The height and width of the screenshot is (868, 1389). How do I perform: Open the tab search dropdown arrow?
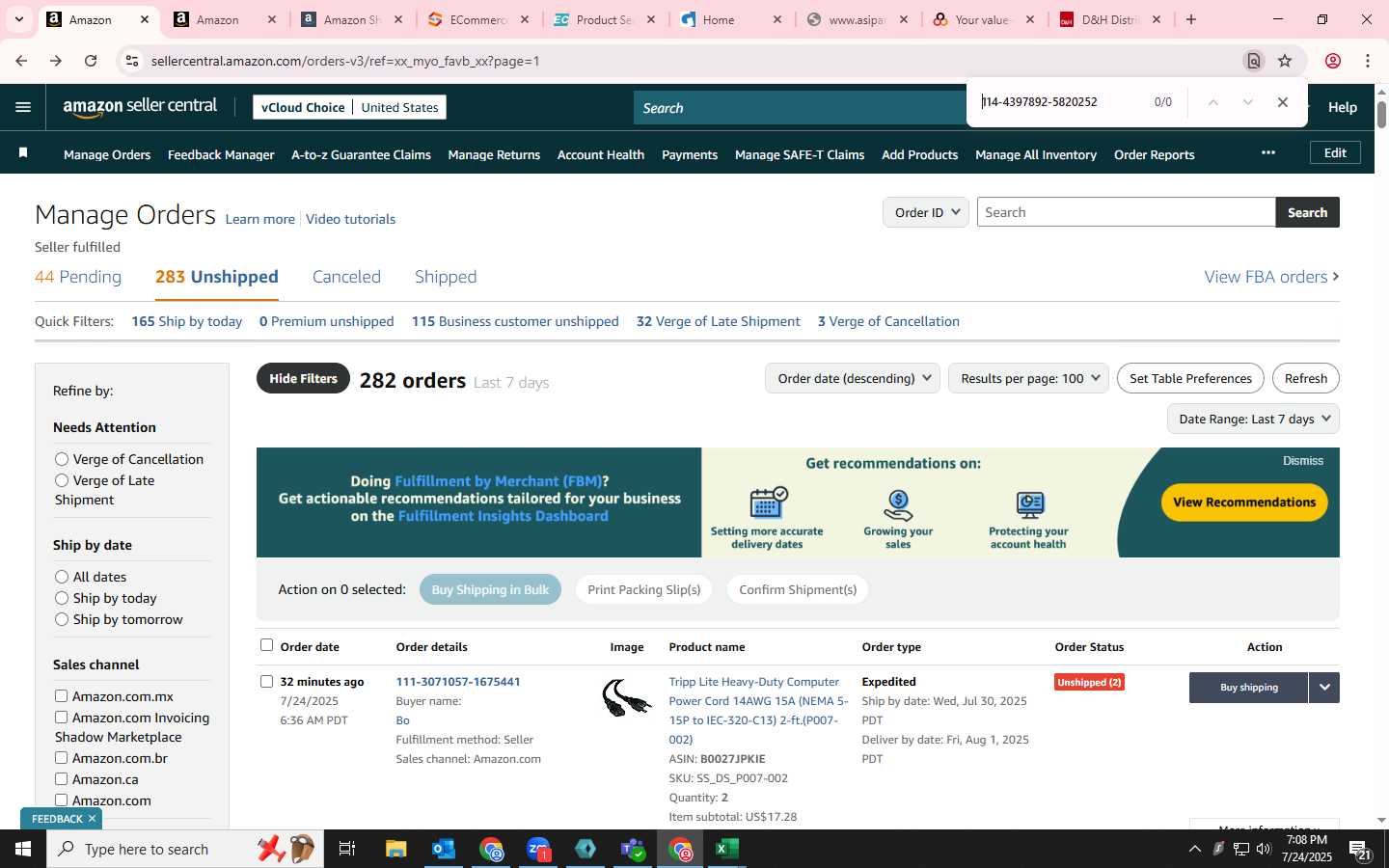click(x=18, y=19)
